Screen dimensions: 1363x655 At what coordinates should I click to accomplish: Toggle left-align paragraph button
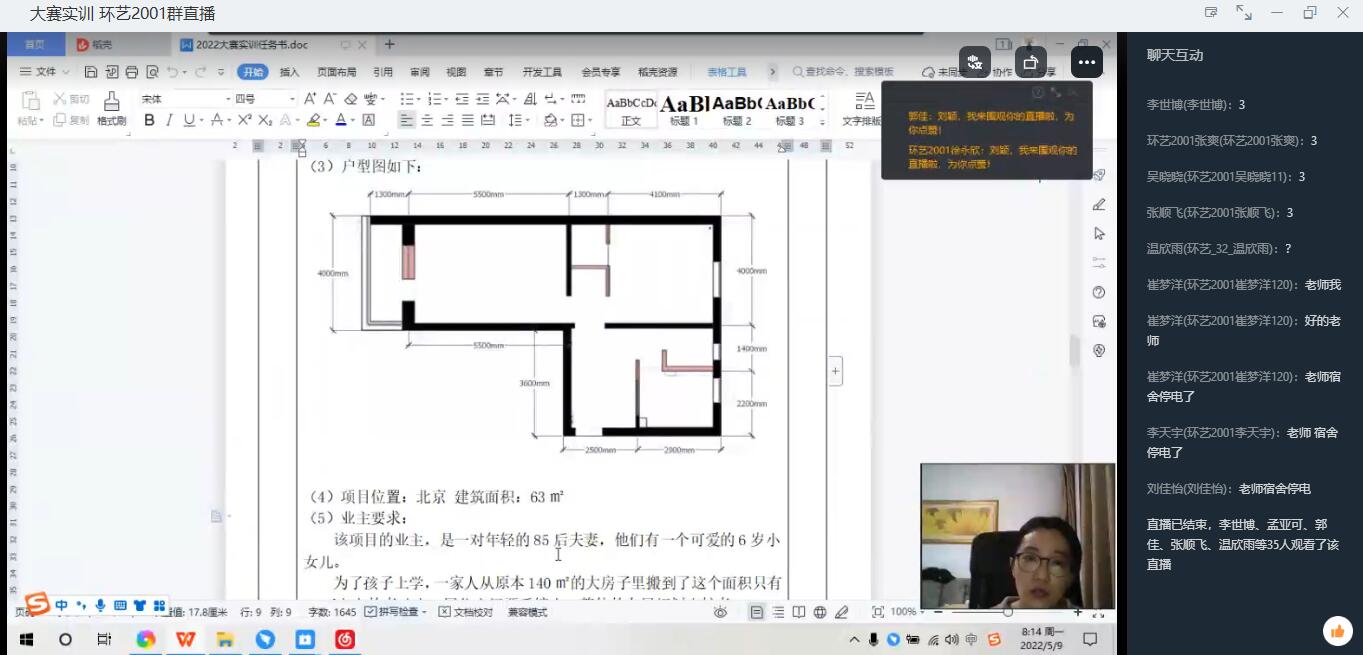406,120
